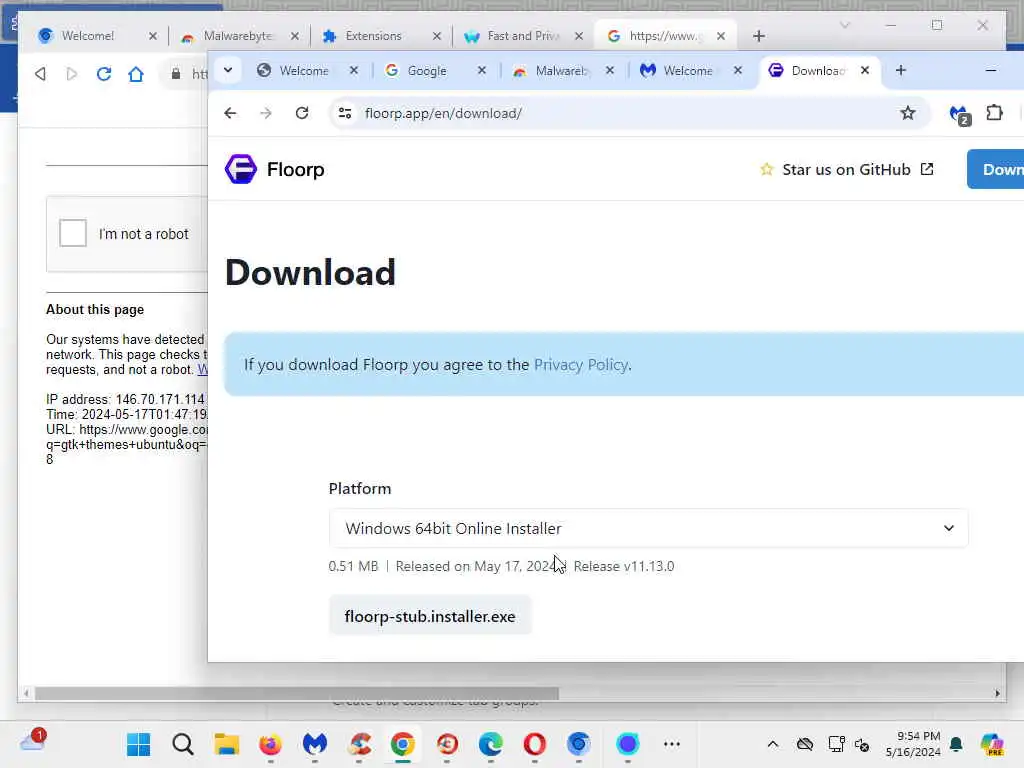
Task: Switch to Fast and Private tab in background browser
Action: pos(522,36)
